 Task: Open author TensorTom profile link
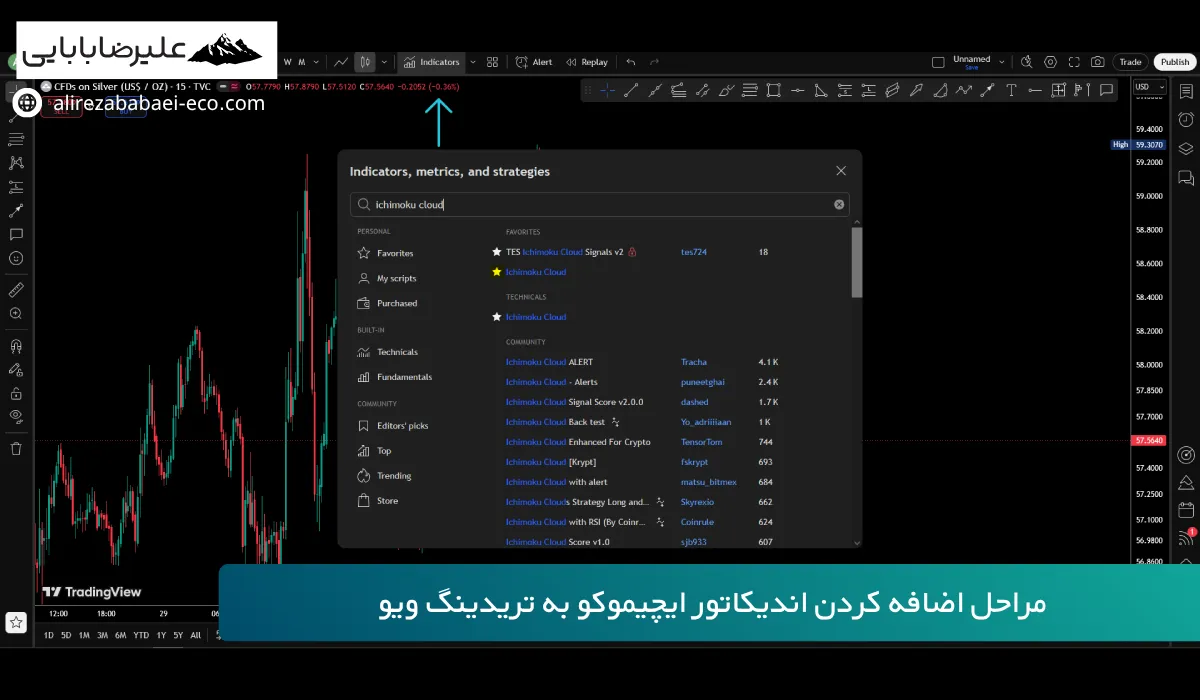coord(700,442)
